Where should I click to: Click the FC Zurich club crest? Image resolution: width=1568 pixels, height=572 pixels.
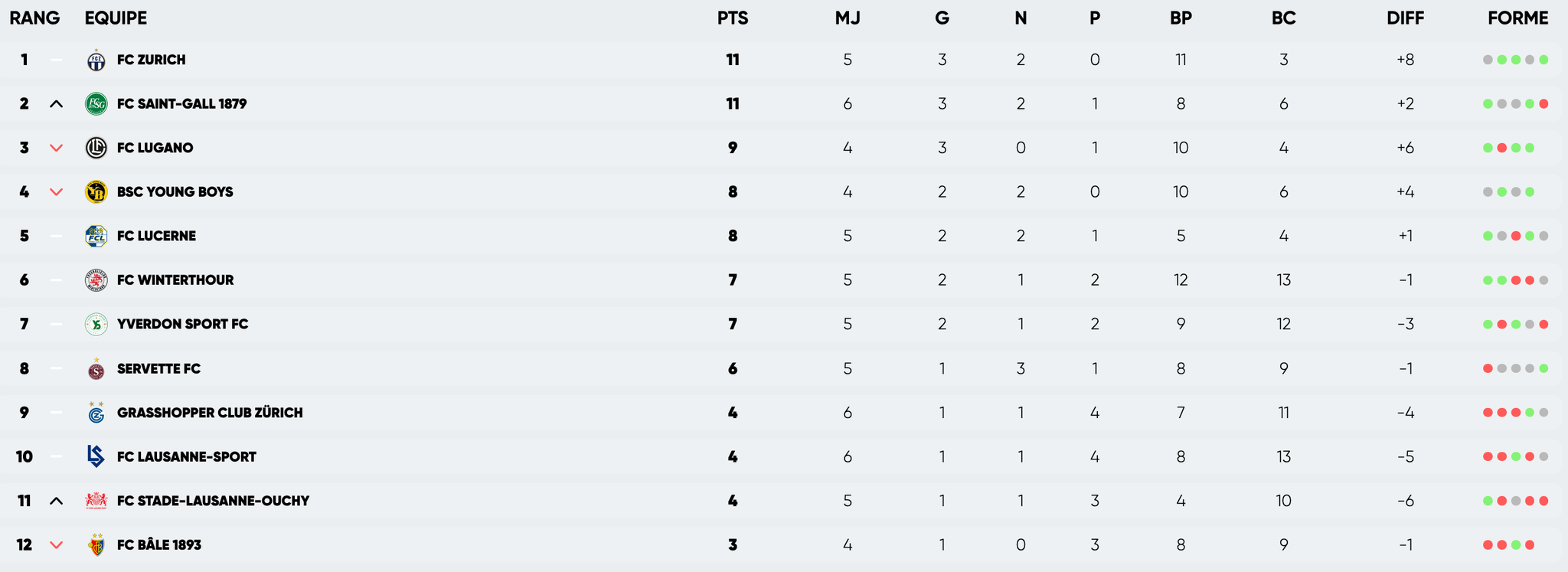click(96, 60)
